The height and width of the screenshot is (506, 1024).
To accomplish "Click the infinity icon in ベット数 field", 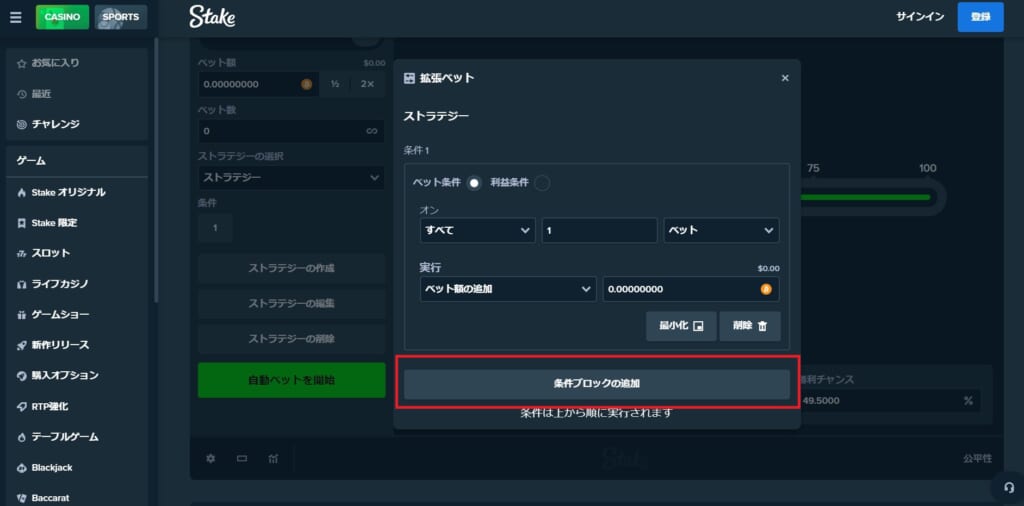I will pyautogui.click(x=372, y=131).
